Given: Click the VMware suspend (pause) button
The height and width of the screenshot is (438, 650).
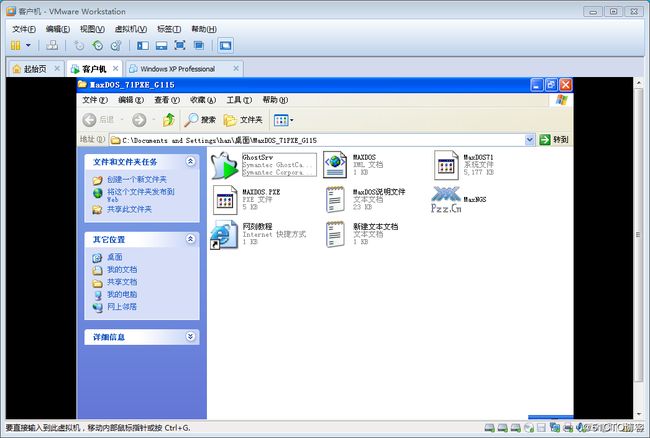Looking at the screenshot, I should click(x=15, y=45).
